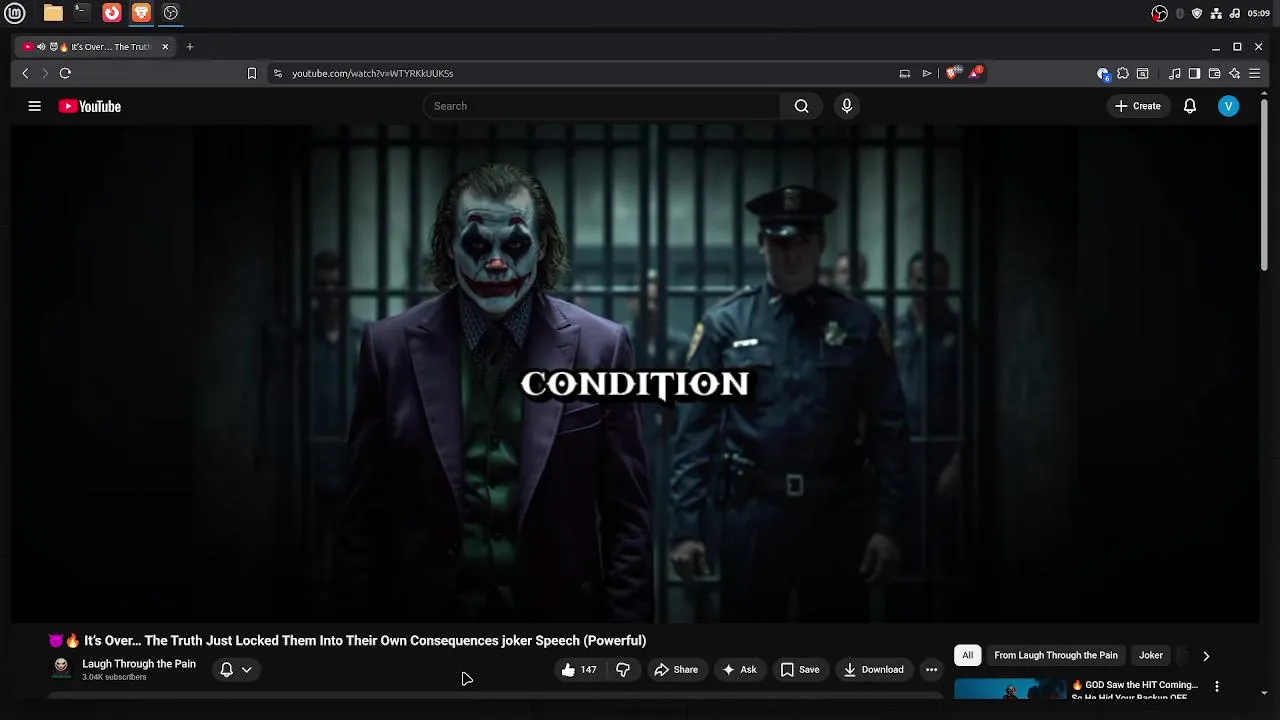Save video to a playlist
Viewport: 1280px width, 720px height.
pos(800,670)
